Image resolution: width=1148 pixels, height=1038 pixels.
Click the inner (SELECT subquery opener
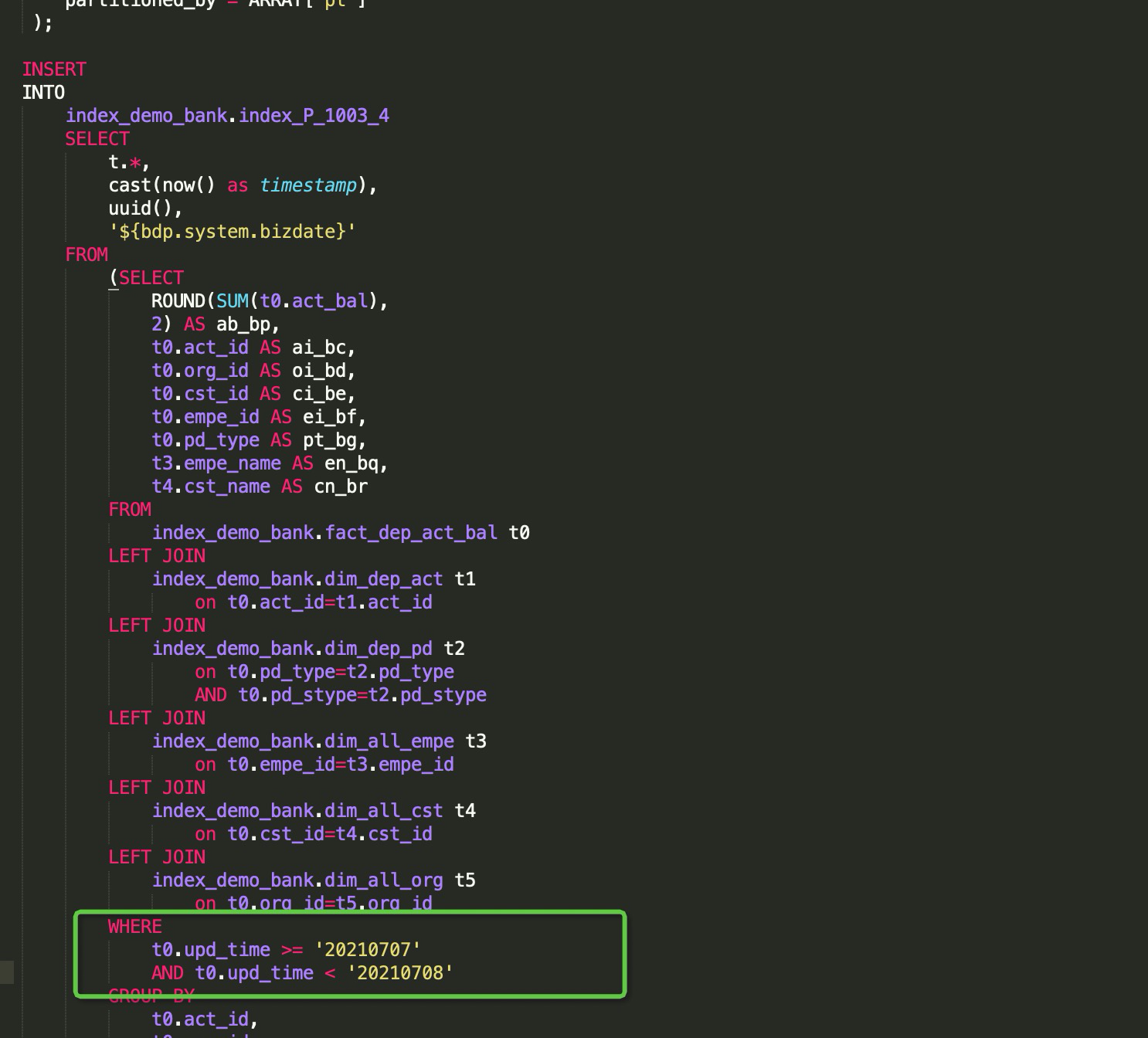click(x=146, y=278)
